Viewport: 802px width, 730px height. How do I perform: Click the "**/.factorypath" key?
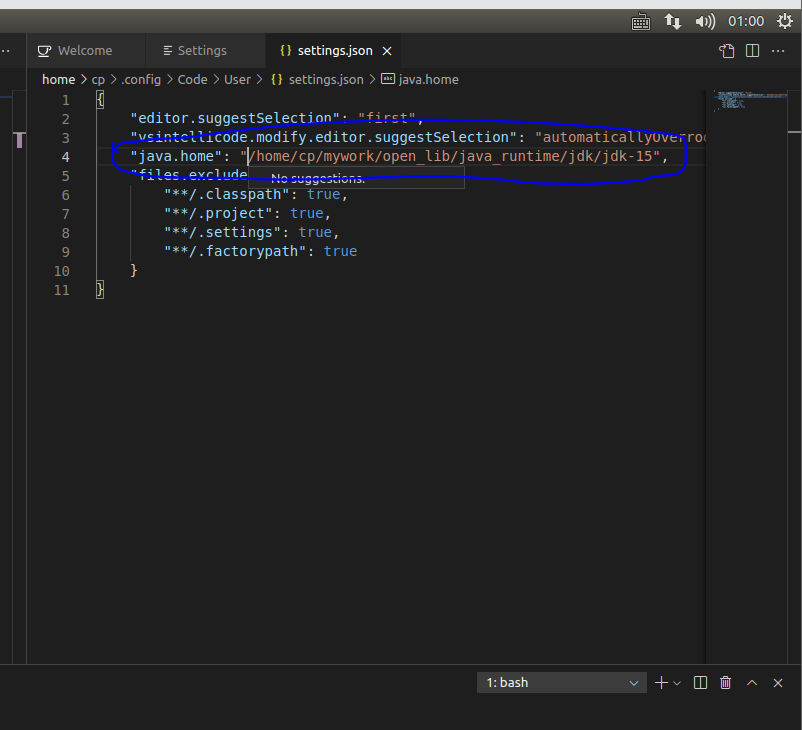235,251
